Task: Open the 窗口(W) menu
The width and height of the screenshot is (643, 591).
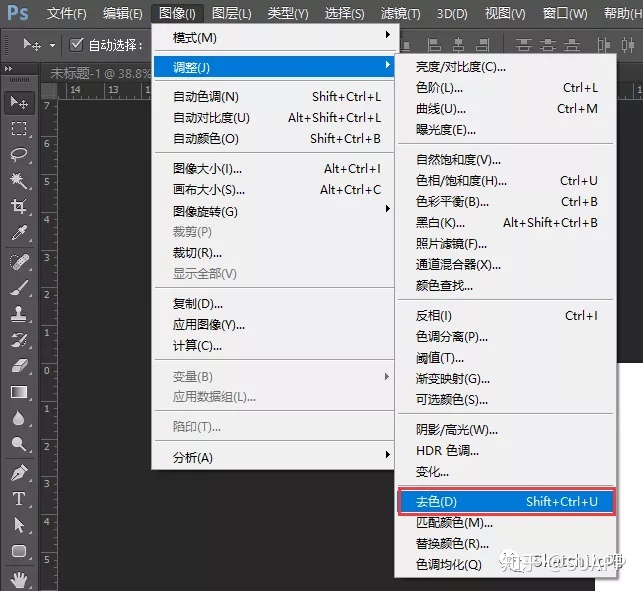Action: pos(565,14)
